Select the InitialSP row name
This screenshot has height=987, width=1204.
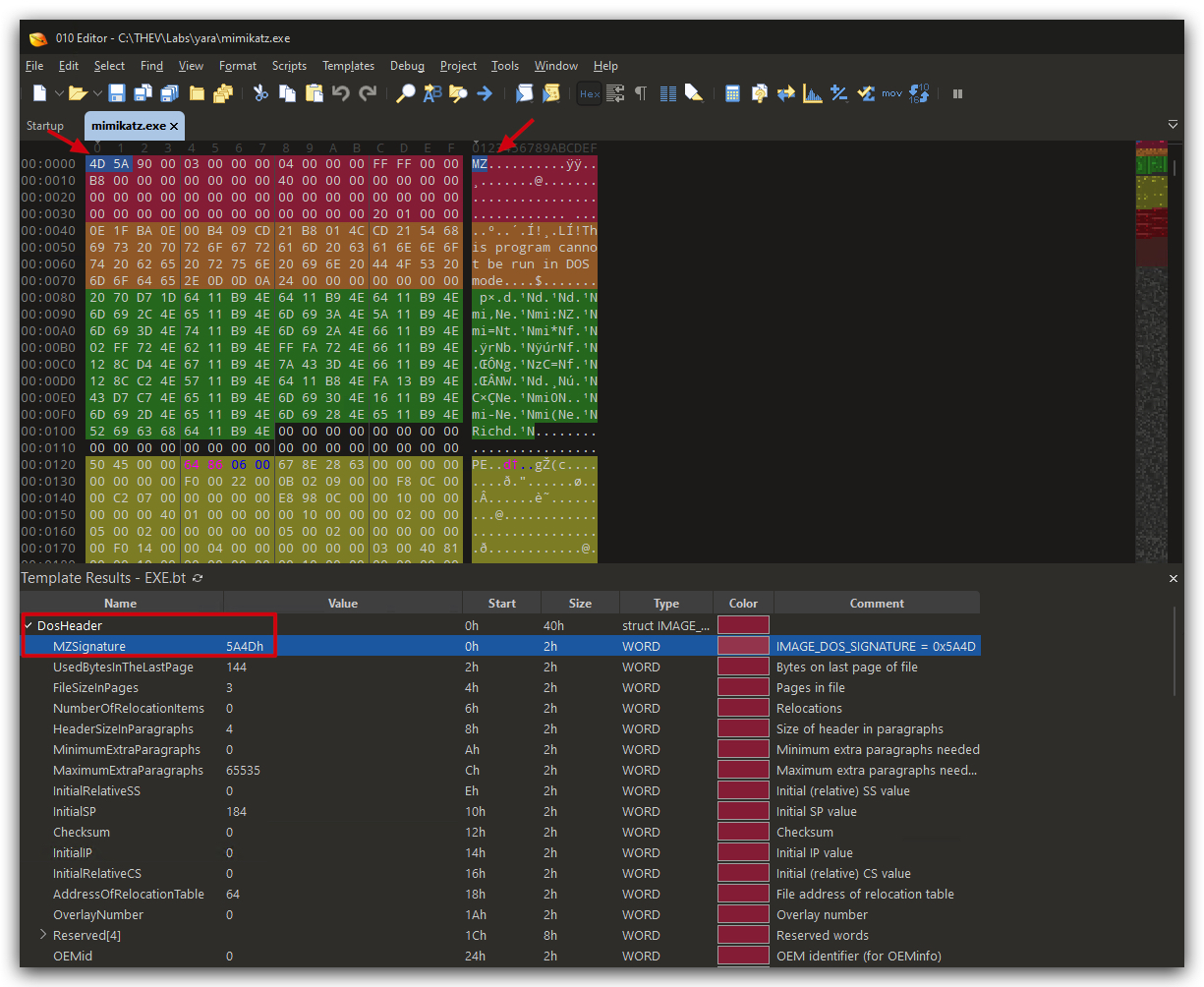point(75,811)
